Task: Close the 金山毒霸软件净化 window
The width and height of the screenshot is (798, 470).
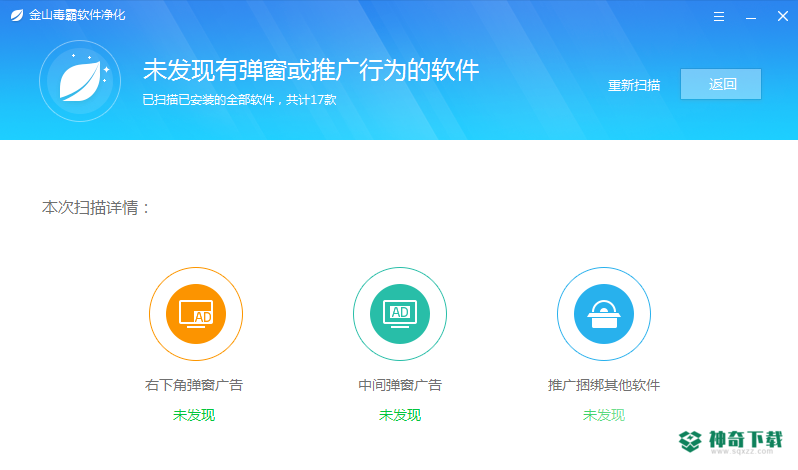Action: click(783, 17)
